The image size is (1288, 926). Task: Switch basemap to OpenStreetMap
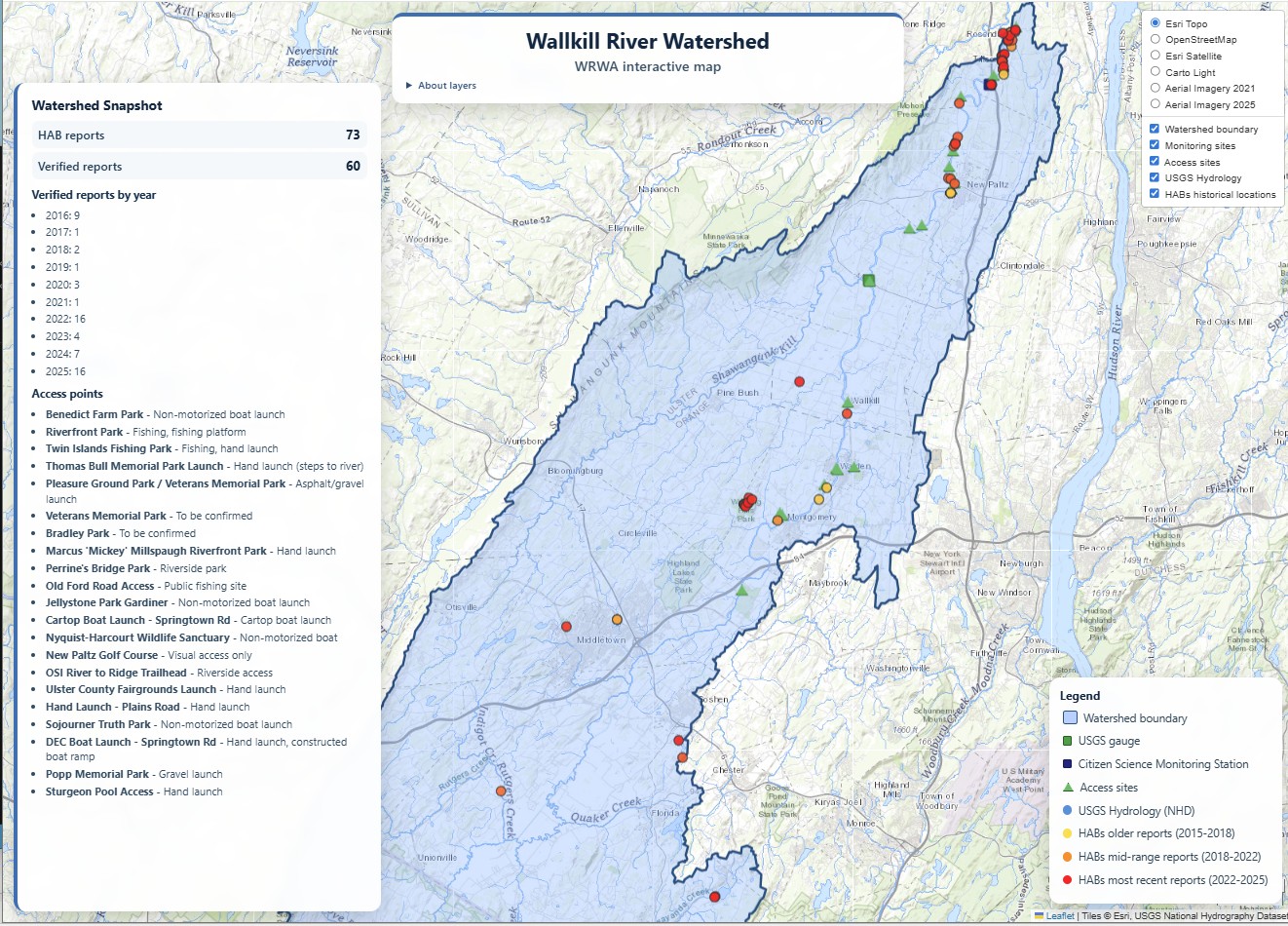[x=1155, y=40]
